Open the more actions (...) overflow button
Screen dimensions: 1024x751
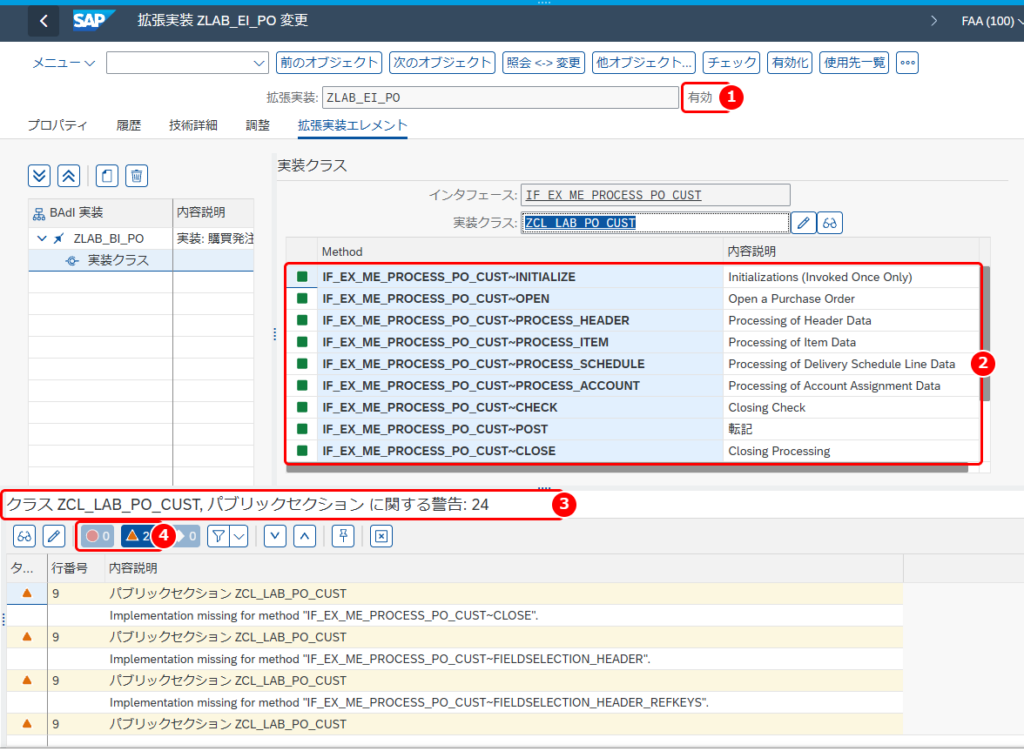tap(907, 63)
